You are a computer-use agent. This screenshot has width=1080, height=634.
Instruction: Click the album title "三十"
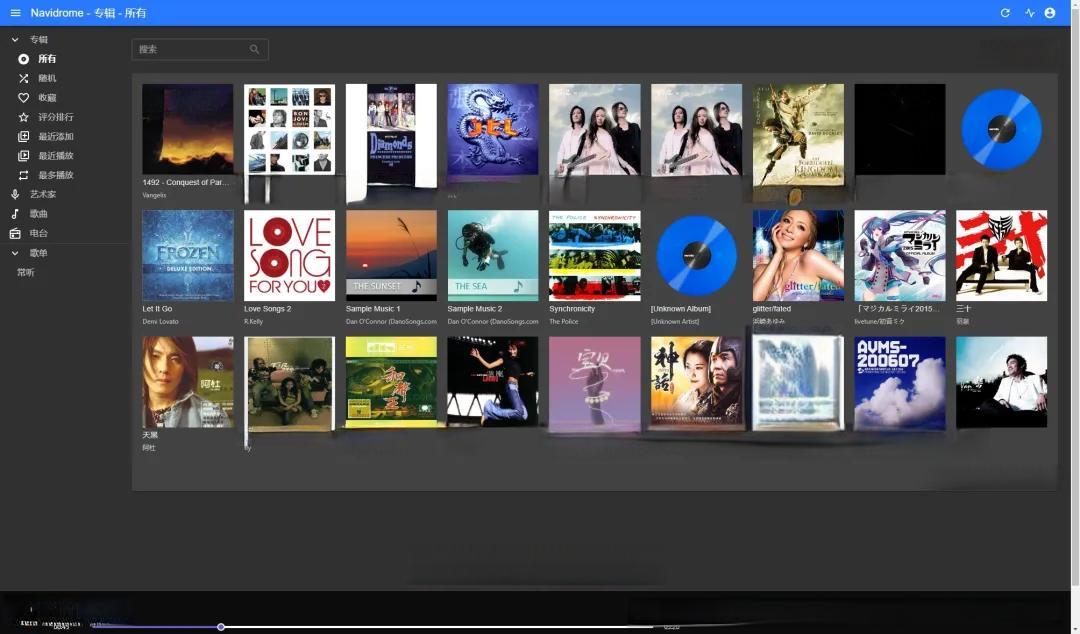[963, 309]
